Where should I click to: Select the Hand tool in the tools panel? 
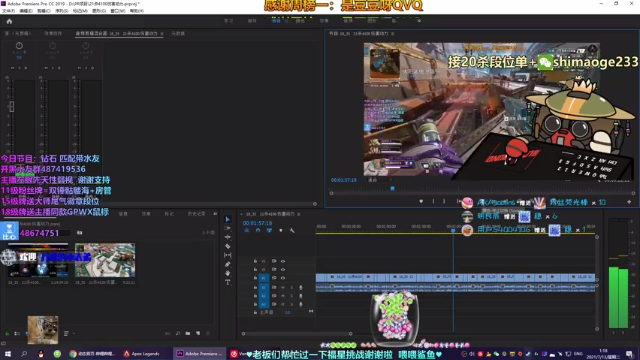tap(228, 273)
